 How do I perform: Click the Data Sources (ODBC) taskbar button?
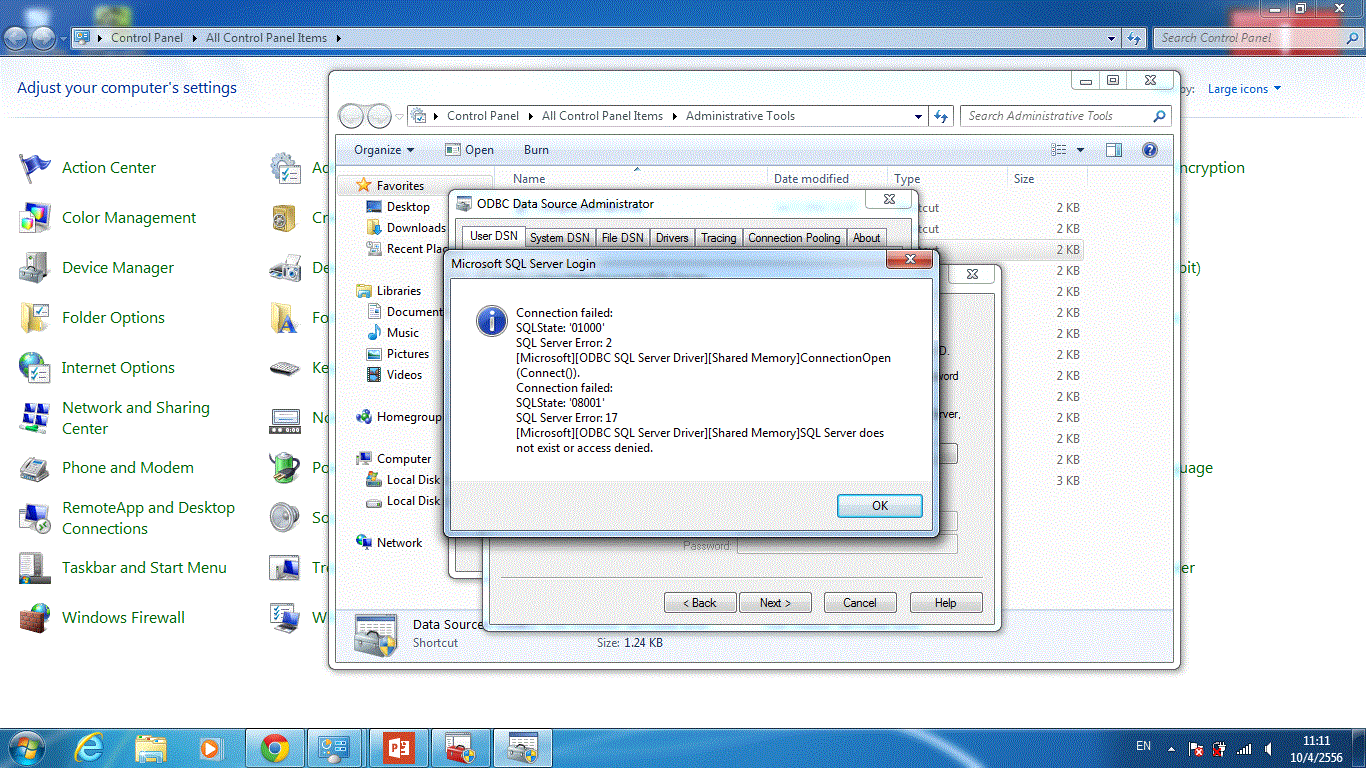523,747
